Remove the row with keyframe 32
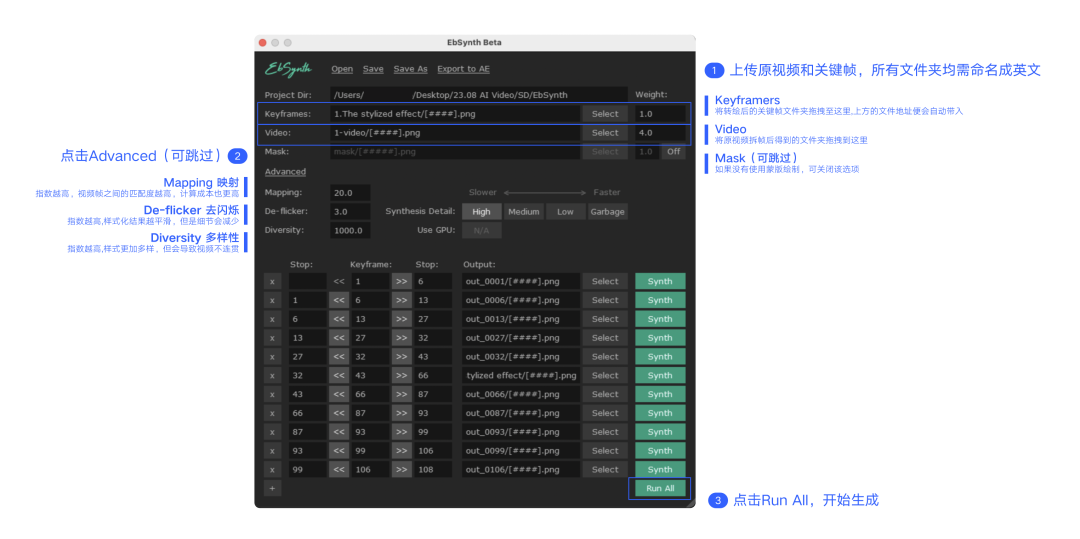This screenshot has height=539, width=1080. tap(272, 357)
